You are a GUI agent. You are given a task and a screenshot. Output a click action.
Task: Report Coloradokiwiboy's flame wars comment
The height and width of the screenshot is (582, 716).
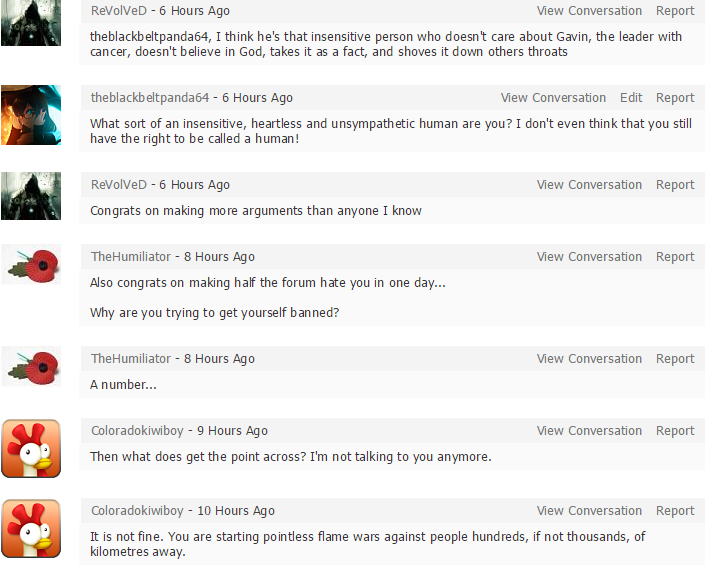click(x=675, y=511)
